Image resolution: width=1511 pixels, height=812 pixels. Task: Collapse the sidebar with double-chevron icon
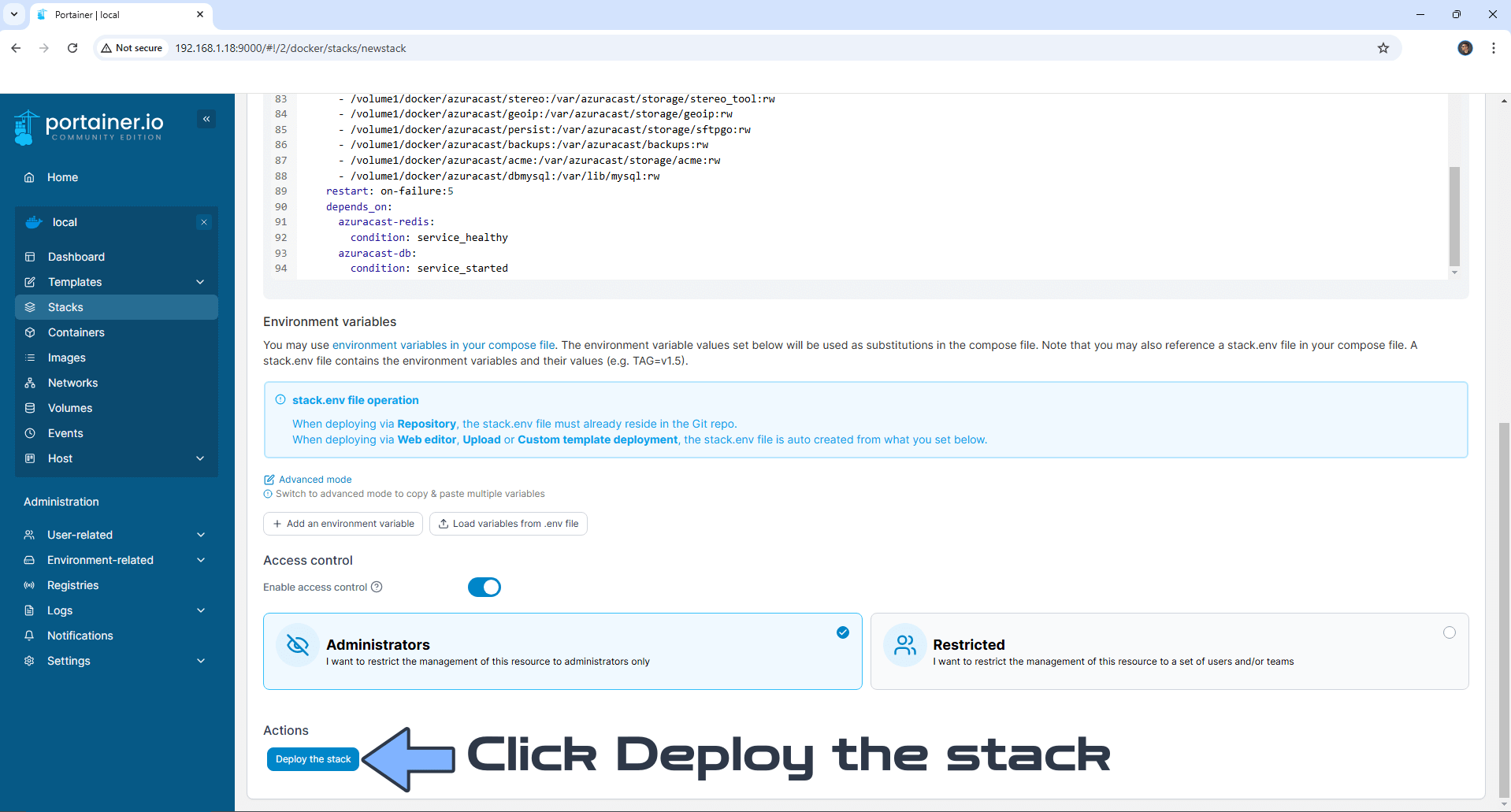coord(206,120)
